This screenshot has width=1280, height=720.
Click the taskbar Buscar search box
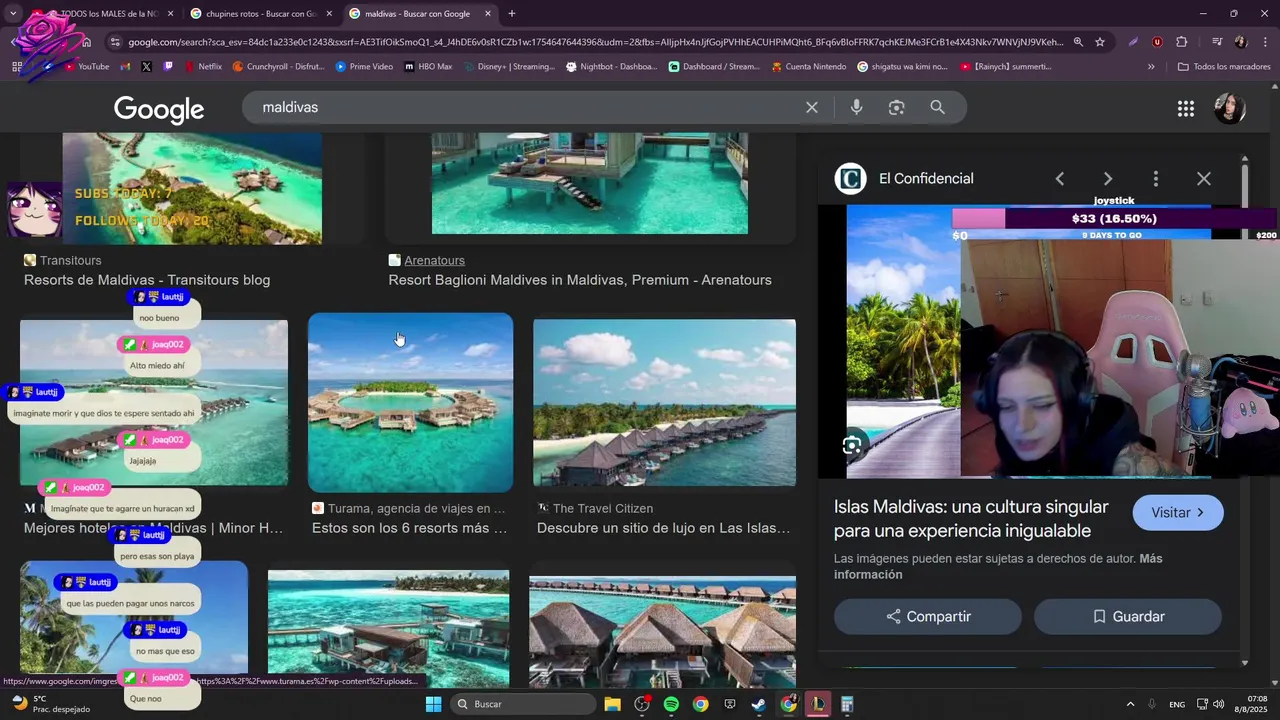point(523,704)
